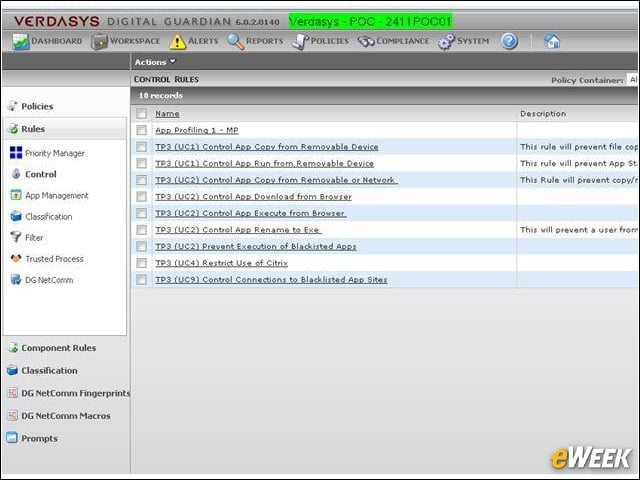This screenshot has height=480, width=640.
Task: Check the Control App Execute from Browser row
Action: point(142,213)
